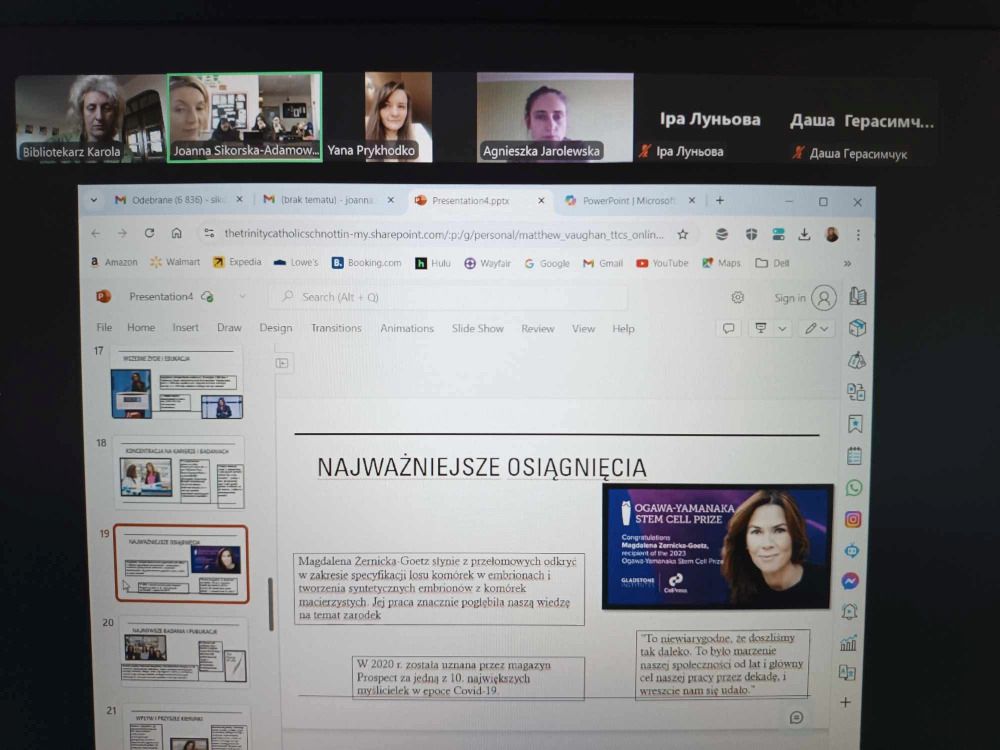Open the Review ribbon tab

tap(538, 328)
